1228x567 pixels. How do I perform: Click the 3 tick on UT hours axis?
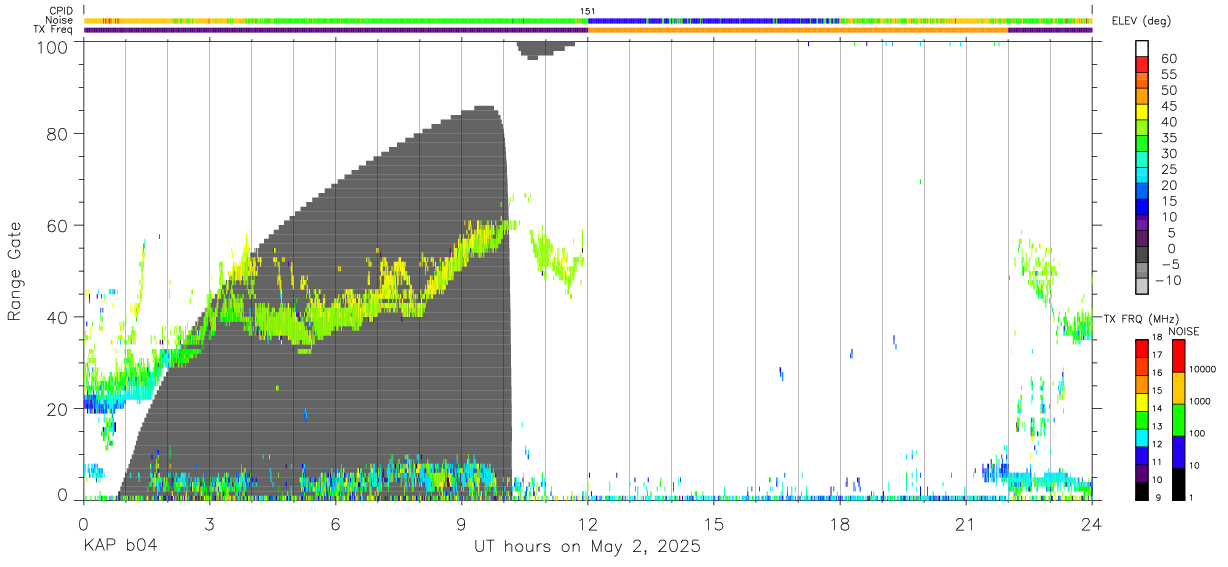click(x=209, y=523)
